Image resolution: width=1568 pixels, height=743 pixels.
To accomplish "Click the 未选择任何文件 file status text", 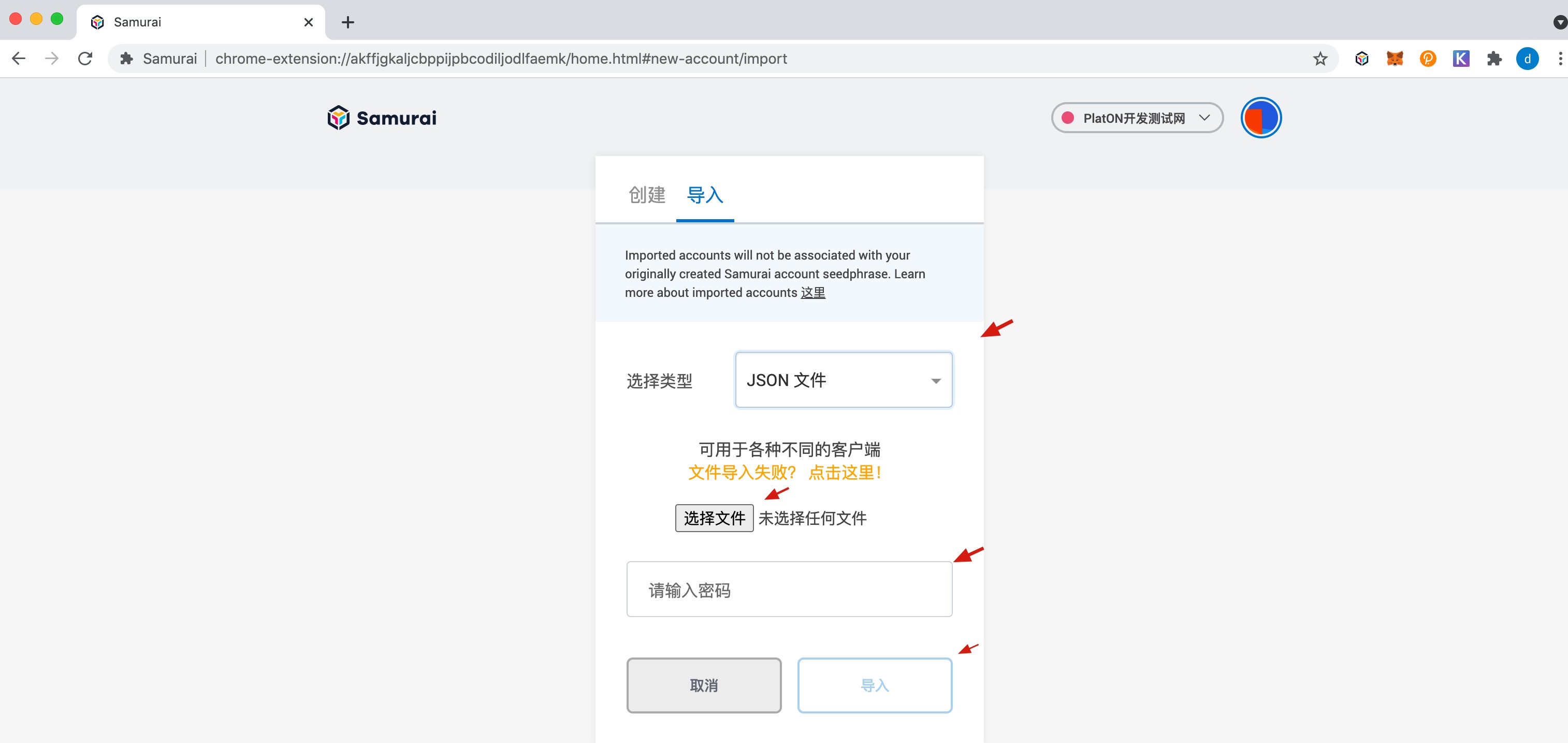I will 812,518.
